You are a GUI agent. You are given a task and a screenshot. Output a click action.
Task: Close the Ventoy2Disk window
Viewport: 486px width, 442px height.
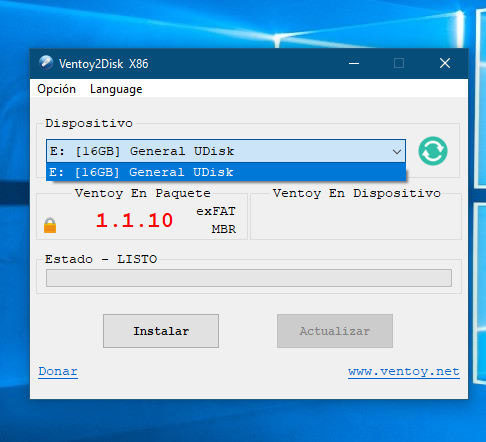click(445, 63)
